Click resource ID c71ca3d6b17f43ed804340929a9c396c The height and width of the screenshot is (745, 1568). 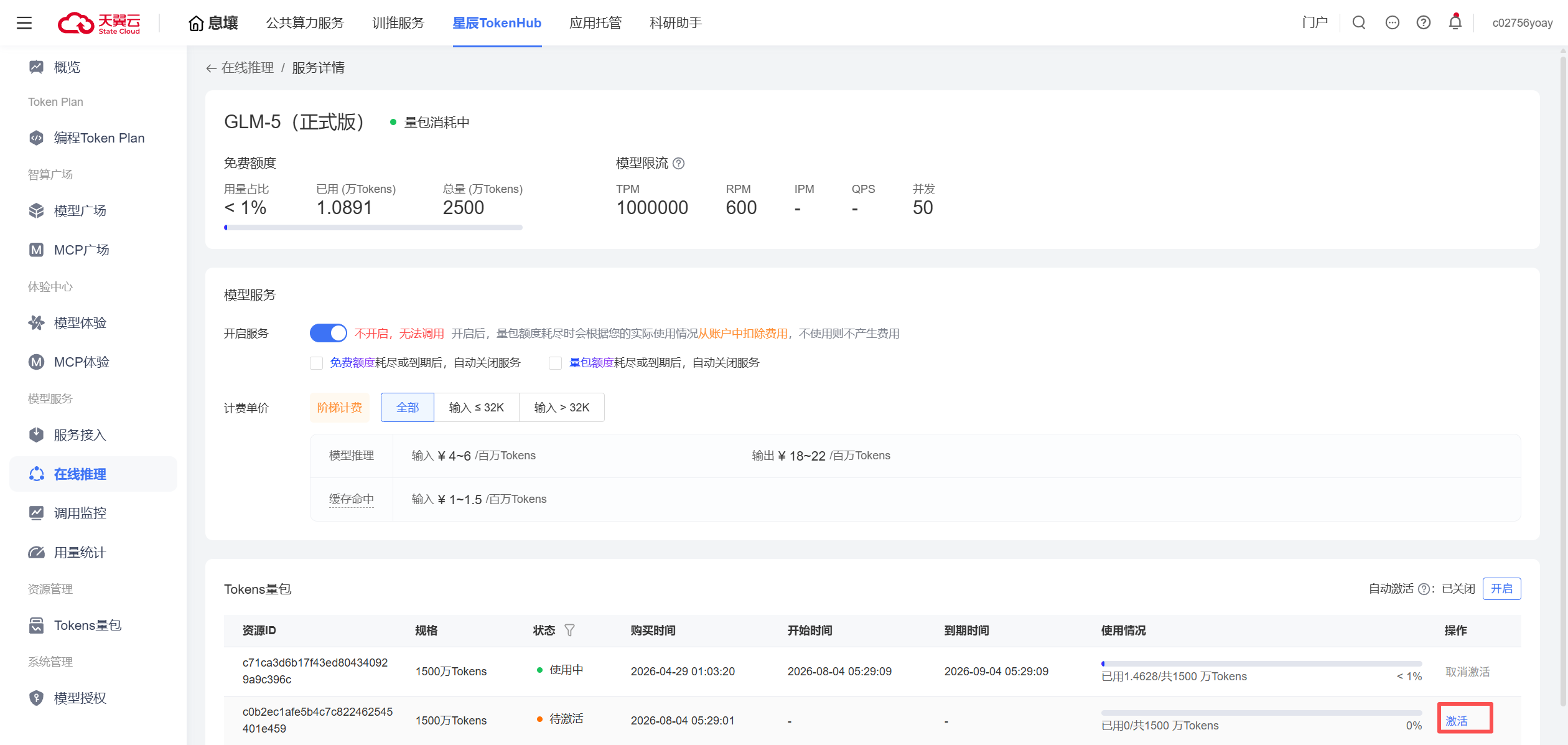315,671
